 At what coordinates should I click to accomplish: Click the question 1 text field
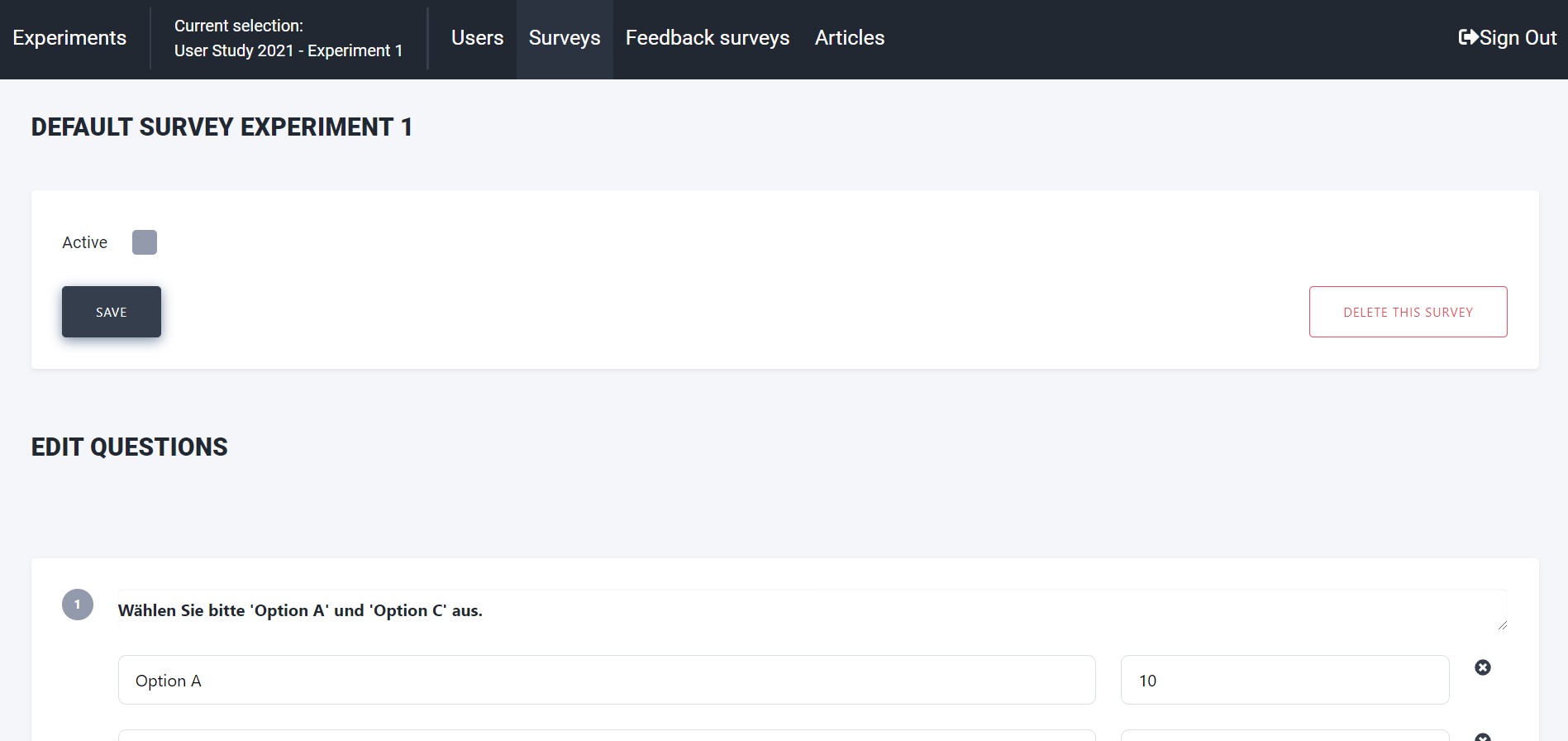(813, 610)
